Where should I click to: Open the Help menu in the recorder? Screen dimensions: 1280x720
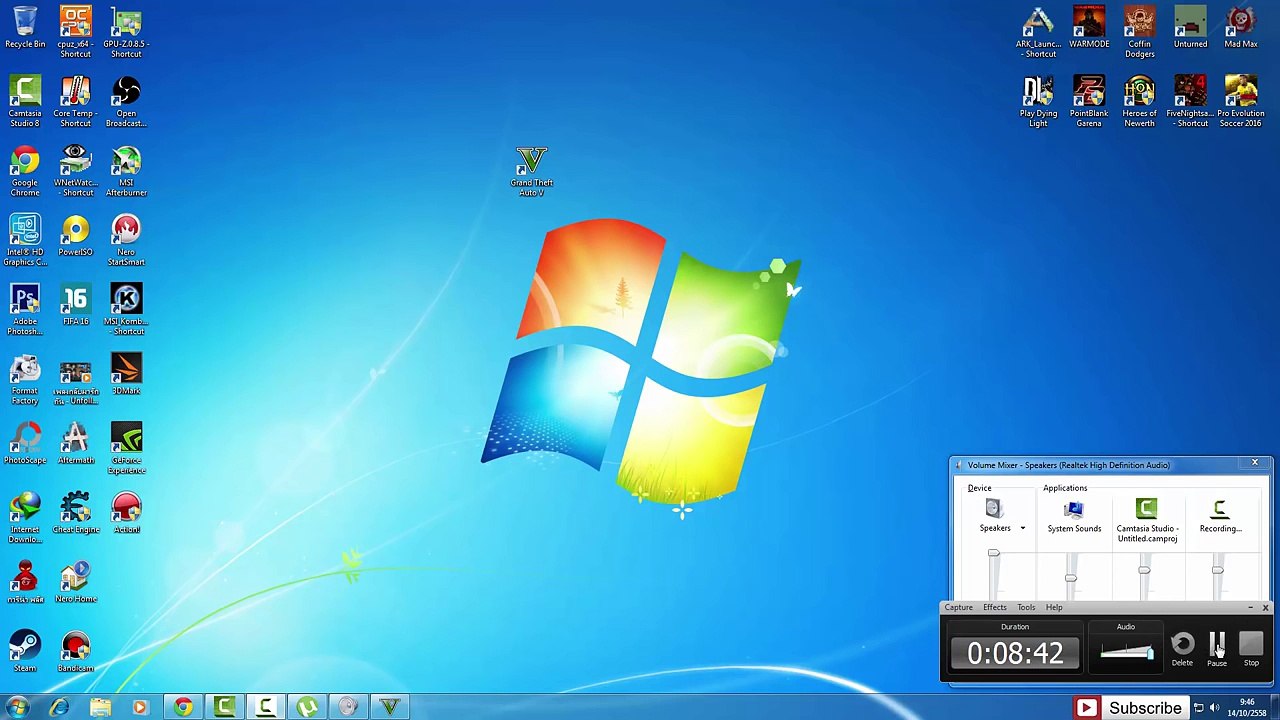(x=1054, y=607)
